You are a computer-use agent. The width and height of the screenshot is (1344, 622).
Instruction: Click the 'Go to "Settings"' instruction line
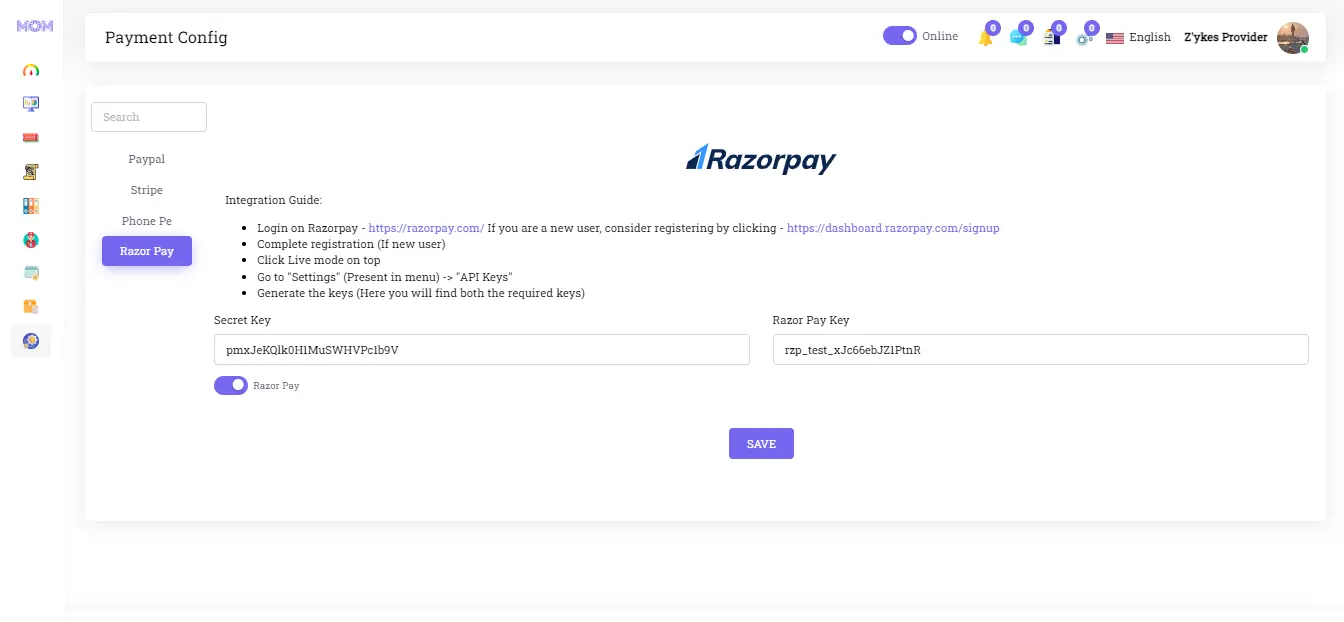click(385, 277)
